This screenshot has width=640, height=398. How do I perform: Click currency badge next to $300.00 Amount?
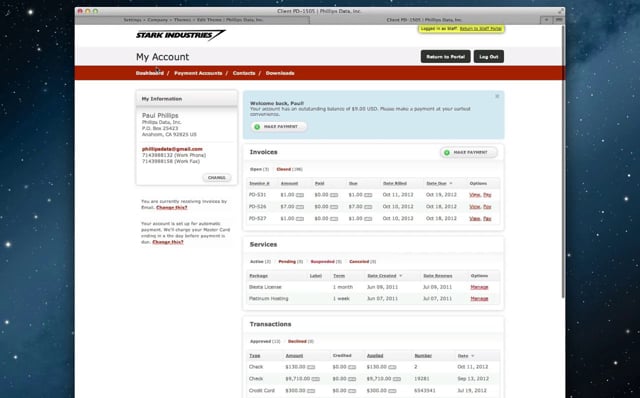pos(311,391)
